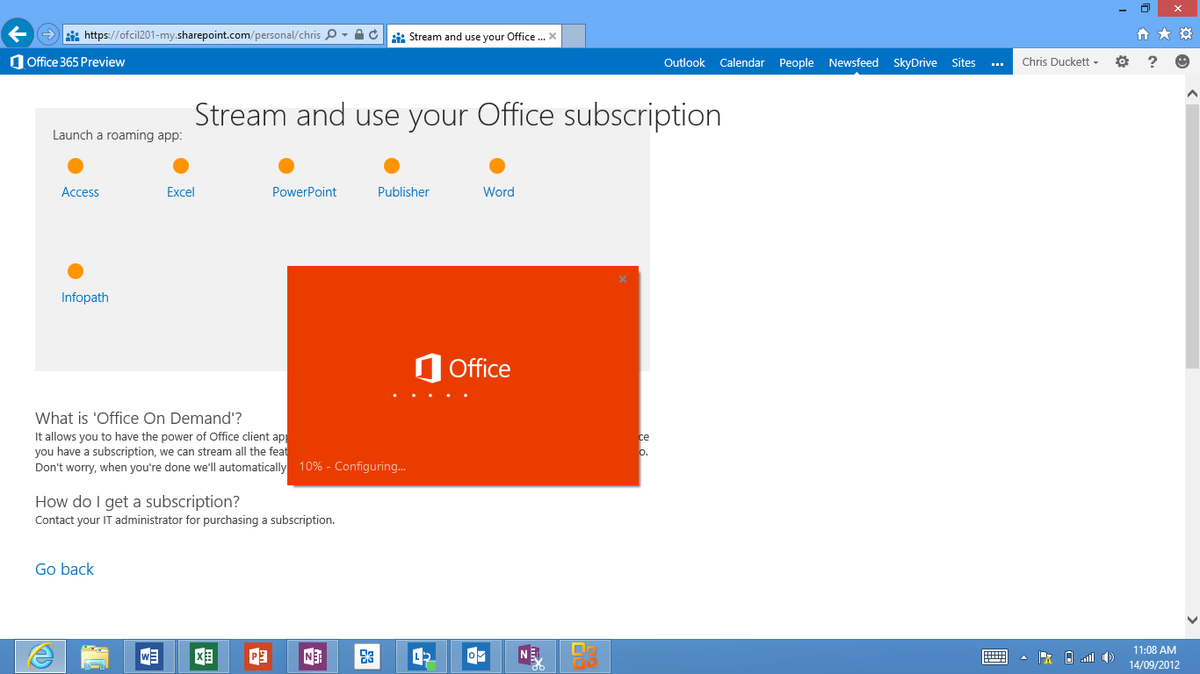Click the Excel link

point(180,192)
